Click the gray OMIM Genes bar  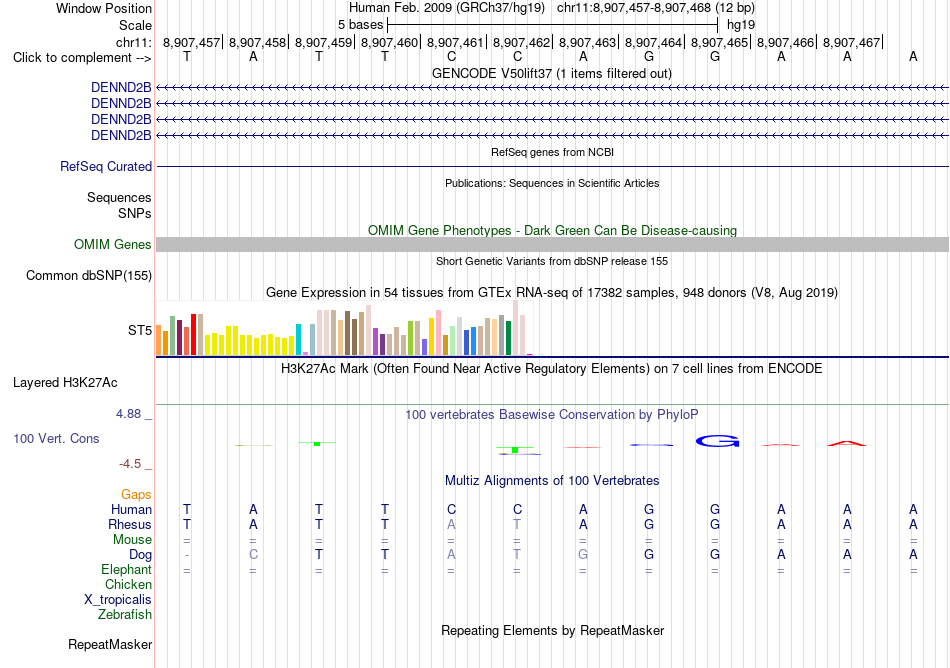552,245
